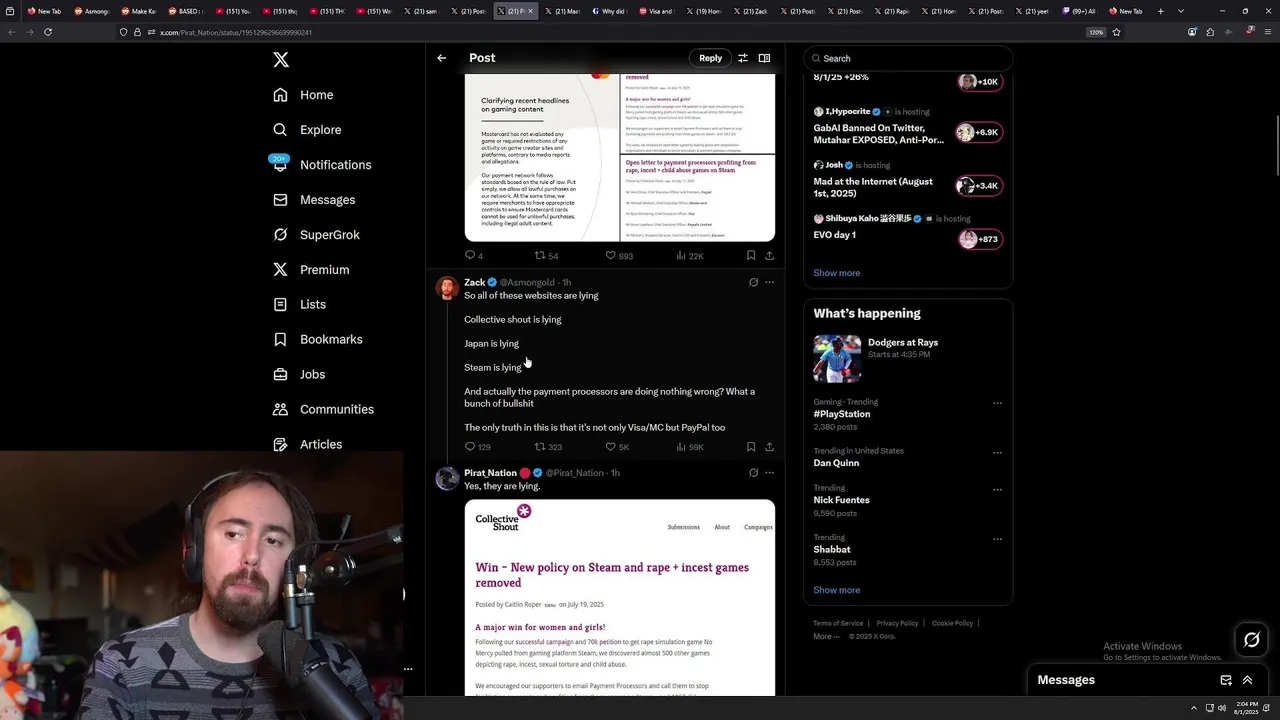Image resolution: width=1280 pixels, height=720 pixels.
Task: Open Nick Fuentes trending topic
Action: [x=841, y=500]
